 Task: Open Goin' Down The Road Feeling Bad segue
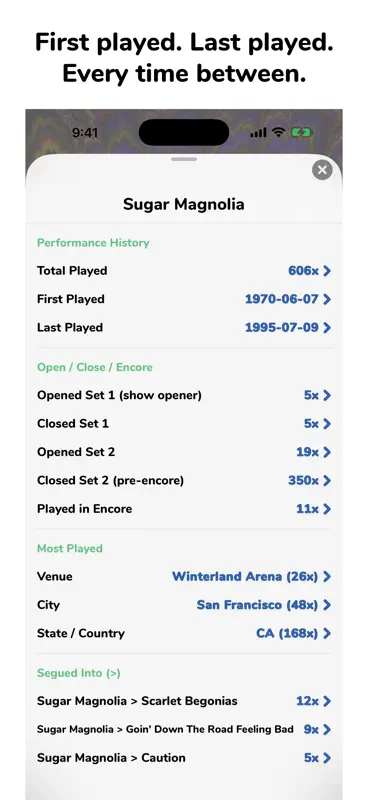(x=184, y=730)
